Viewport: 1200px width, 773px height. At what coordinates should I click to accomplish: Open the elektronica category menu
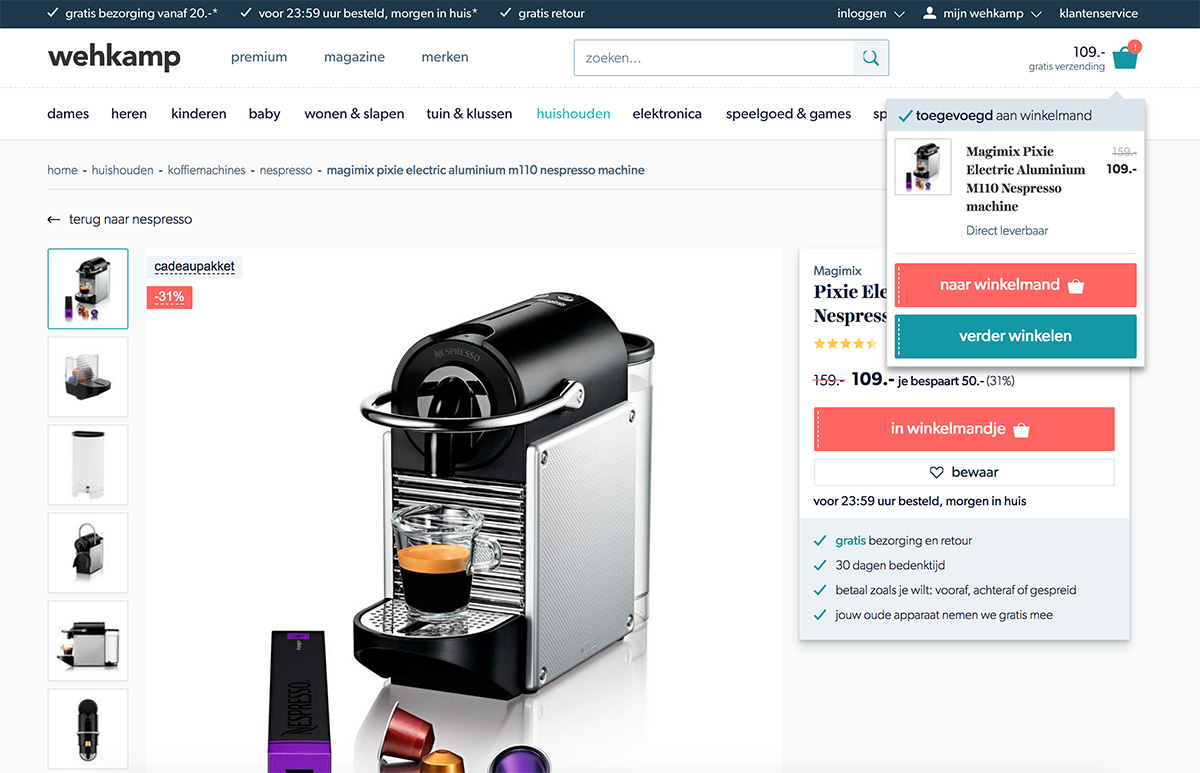click(x=667, y=114)
